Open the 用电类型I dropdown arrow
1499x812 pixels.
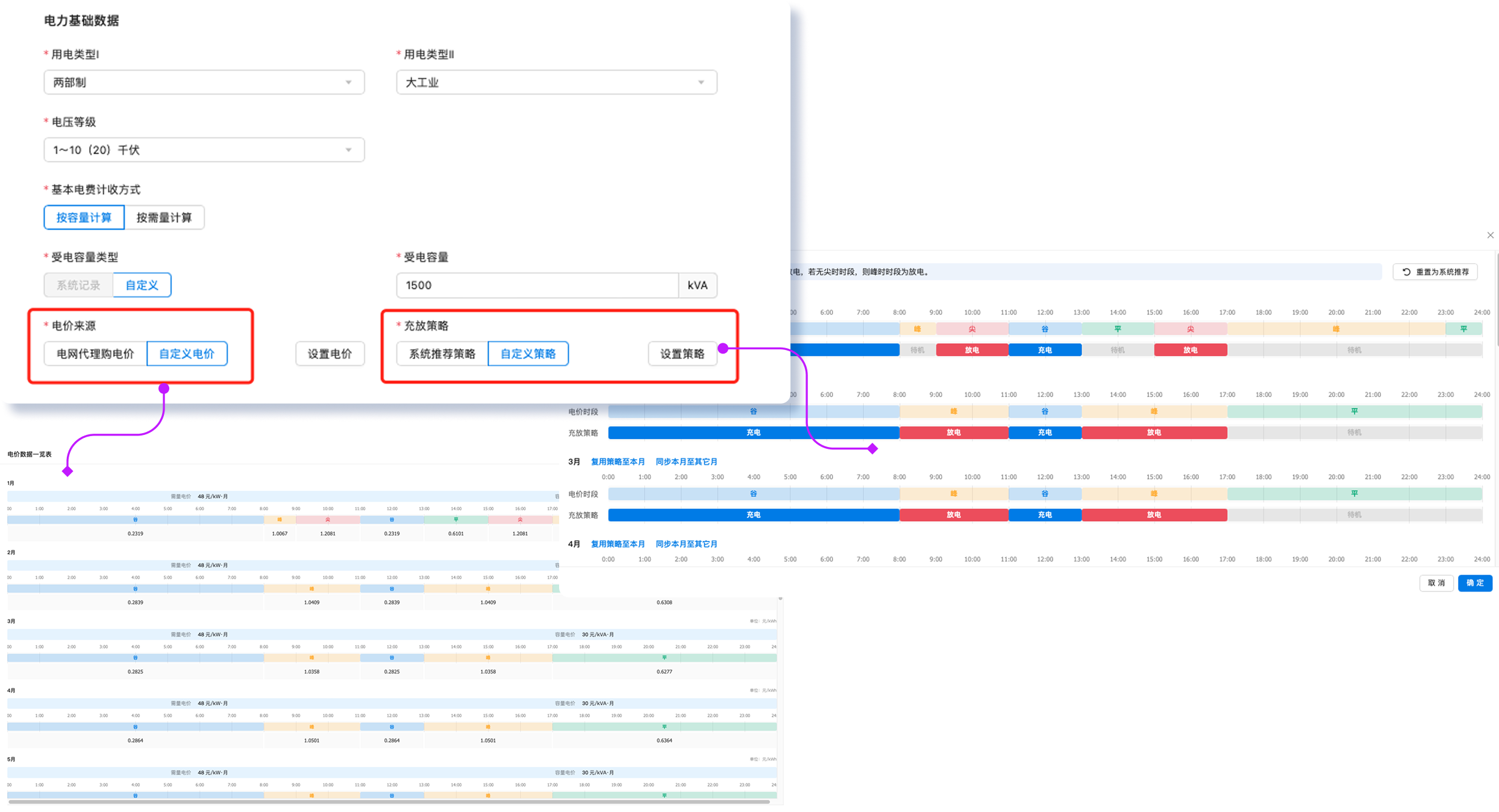pos(348,83)
